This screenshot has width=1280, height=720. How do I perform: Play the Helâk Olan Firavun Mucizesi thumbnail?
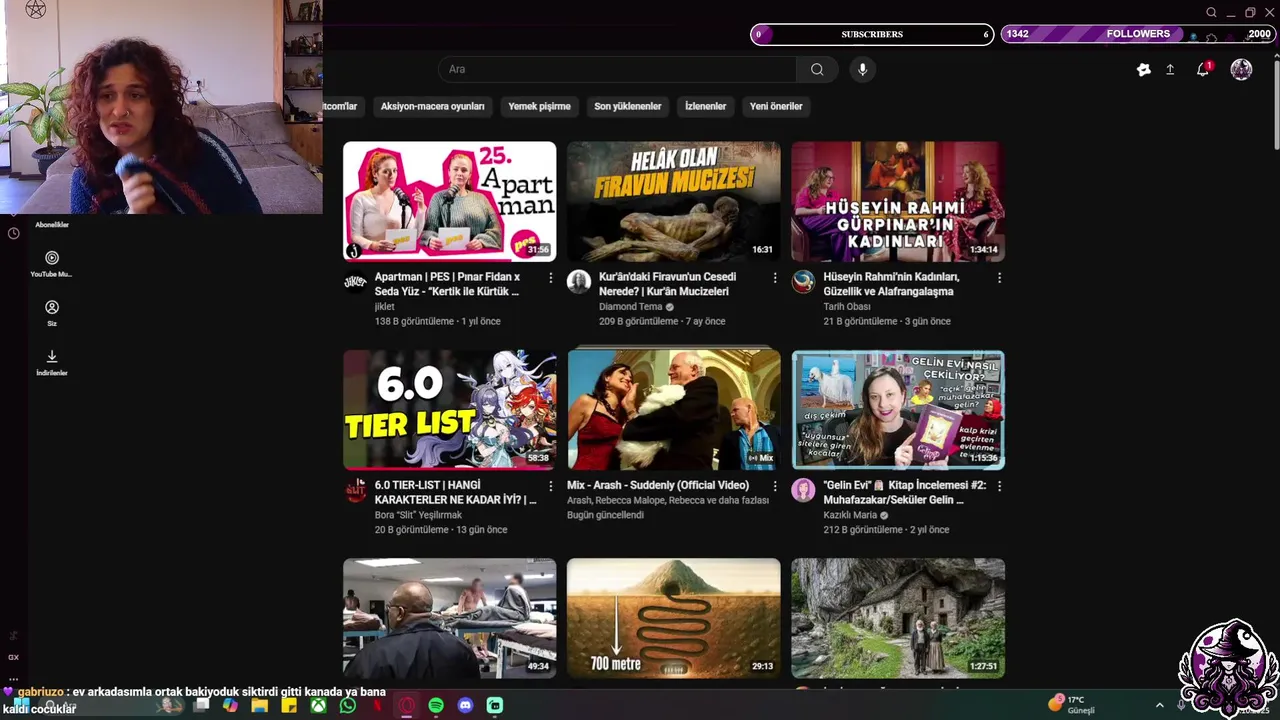point(674,201)
